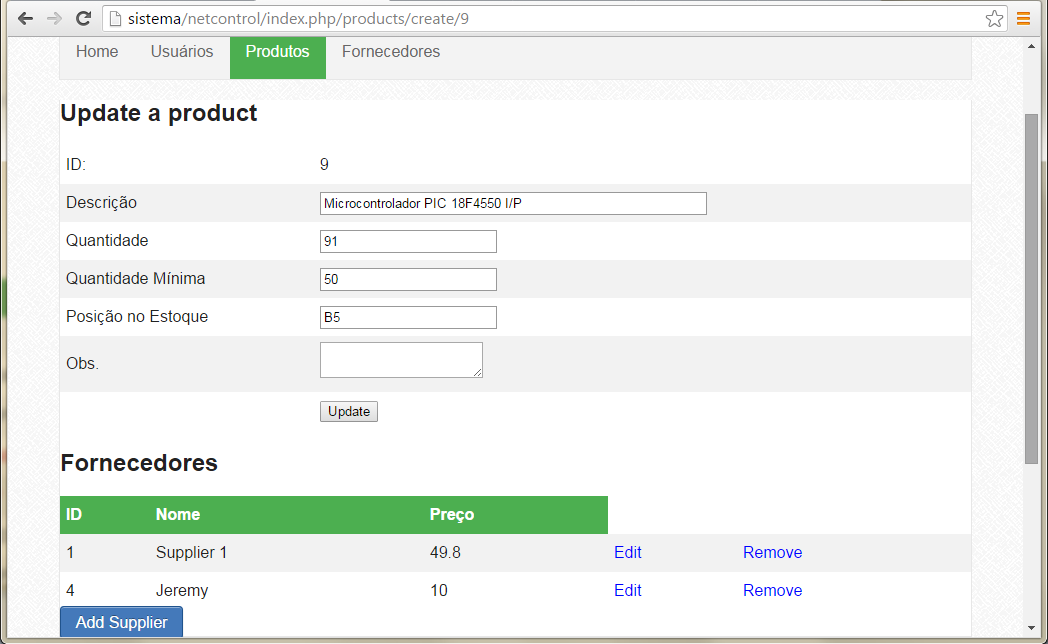The height and width of the screenshot is (644, 1048).
Task: Open the Fornecedores section
Action: coord(390,51)
